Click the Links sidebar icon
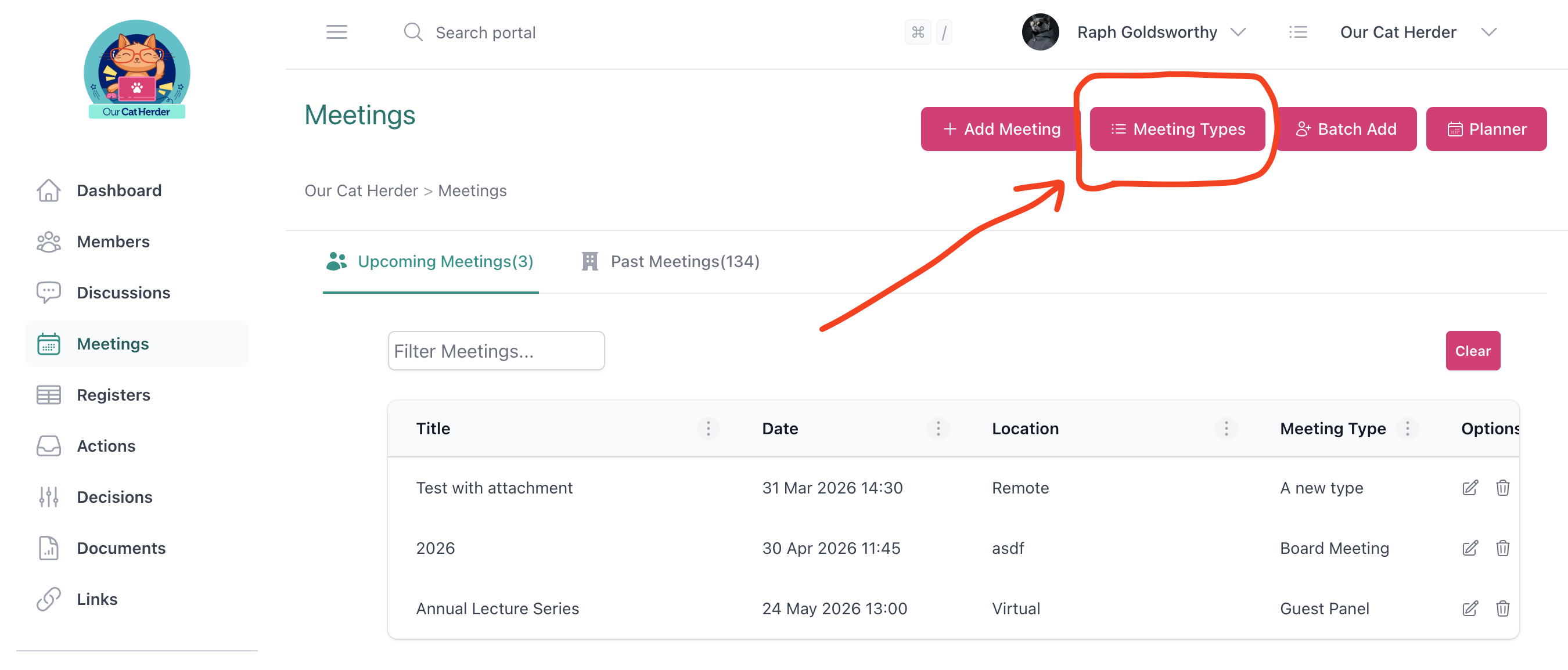This screenshot has height=670, width=1568. (x=49, y=599)
